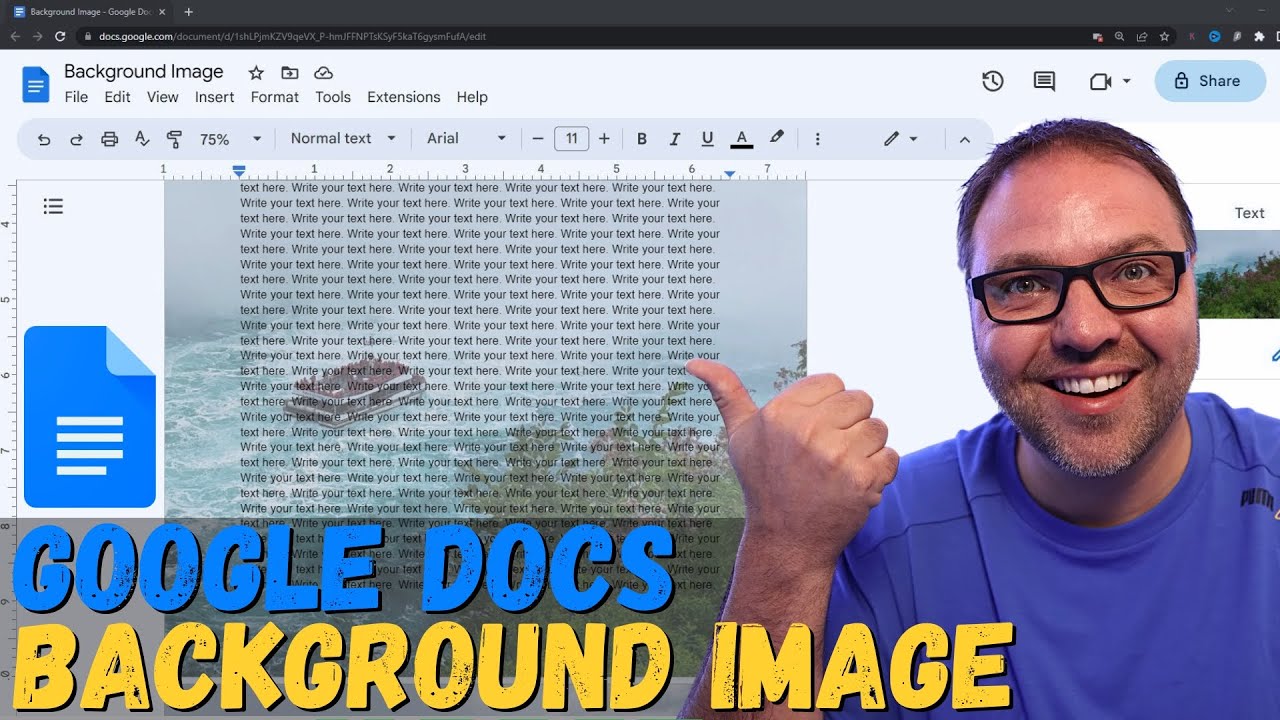Star the Background Image document
Screen dimensions: 1280x720
click(256, 72)
